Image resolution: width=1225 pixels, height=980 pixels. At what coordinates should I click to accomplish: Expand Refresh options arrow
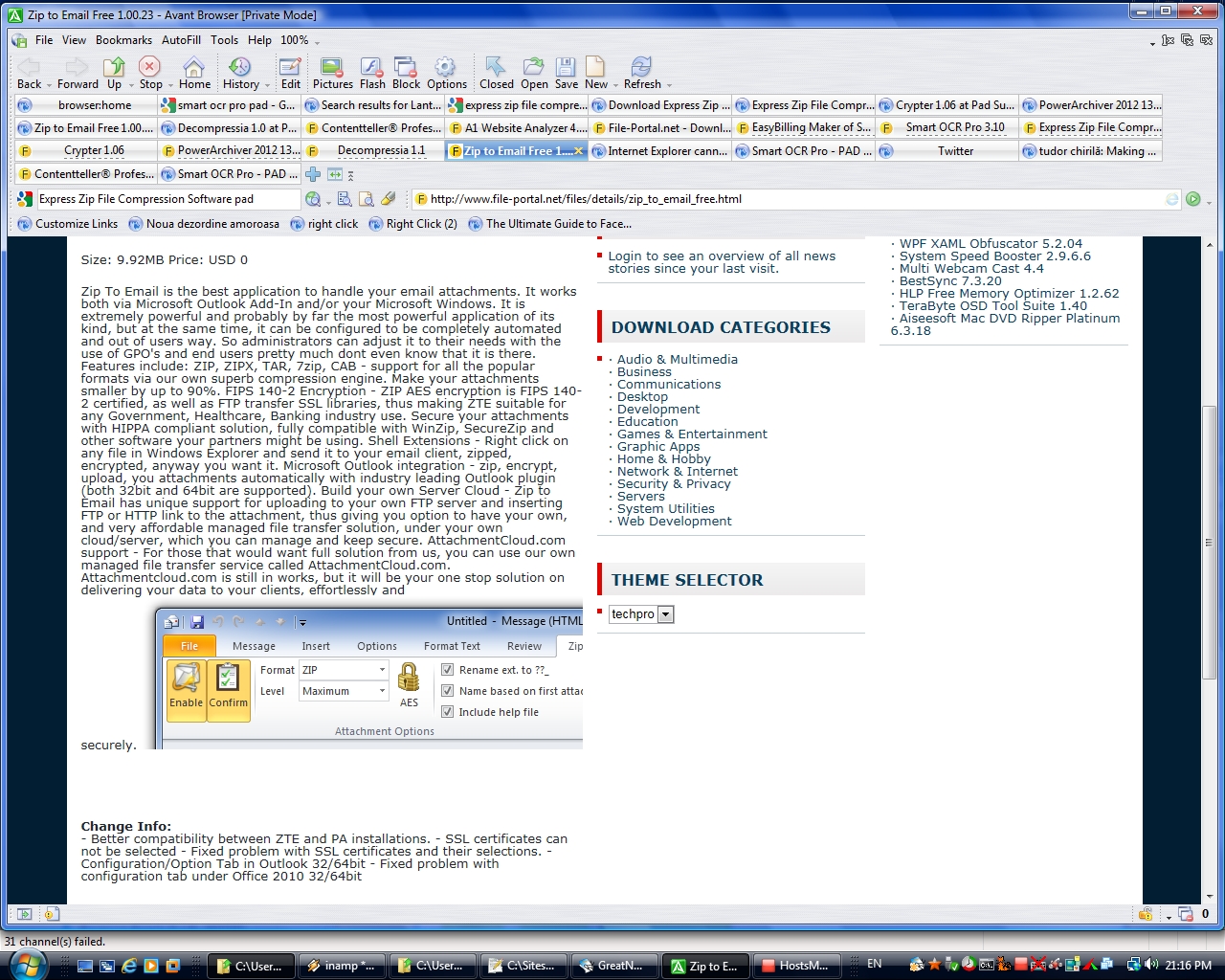click(669, 85)
